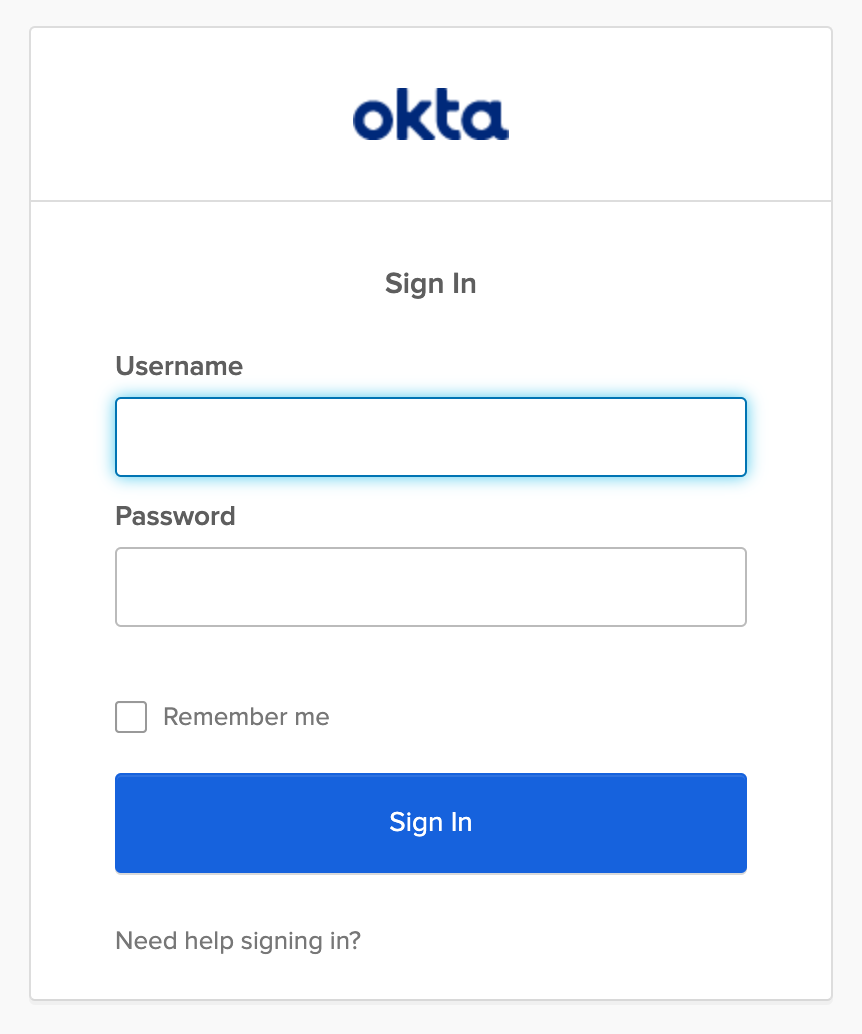Enable the Remember me checkbox
This screenshot has width=862, height=1034.
131,717
